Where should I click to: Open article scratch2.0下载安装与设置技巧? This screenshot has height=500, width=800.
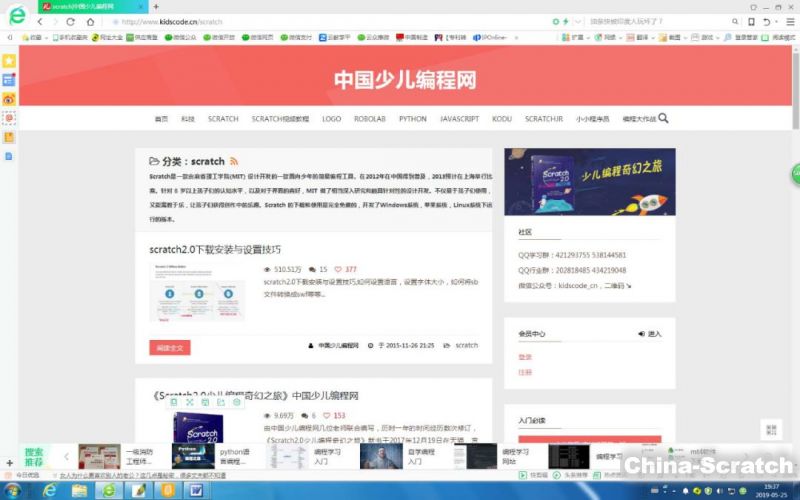[215, 249]
